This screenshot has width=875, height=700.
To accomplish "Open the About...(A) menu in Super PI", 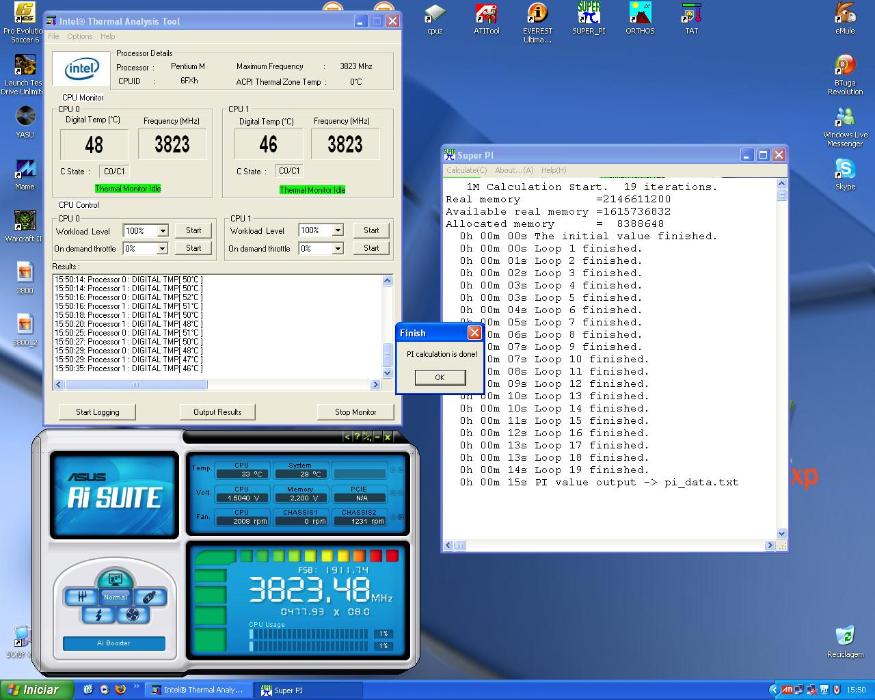I will click(x=514, y=170).
